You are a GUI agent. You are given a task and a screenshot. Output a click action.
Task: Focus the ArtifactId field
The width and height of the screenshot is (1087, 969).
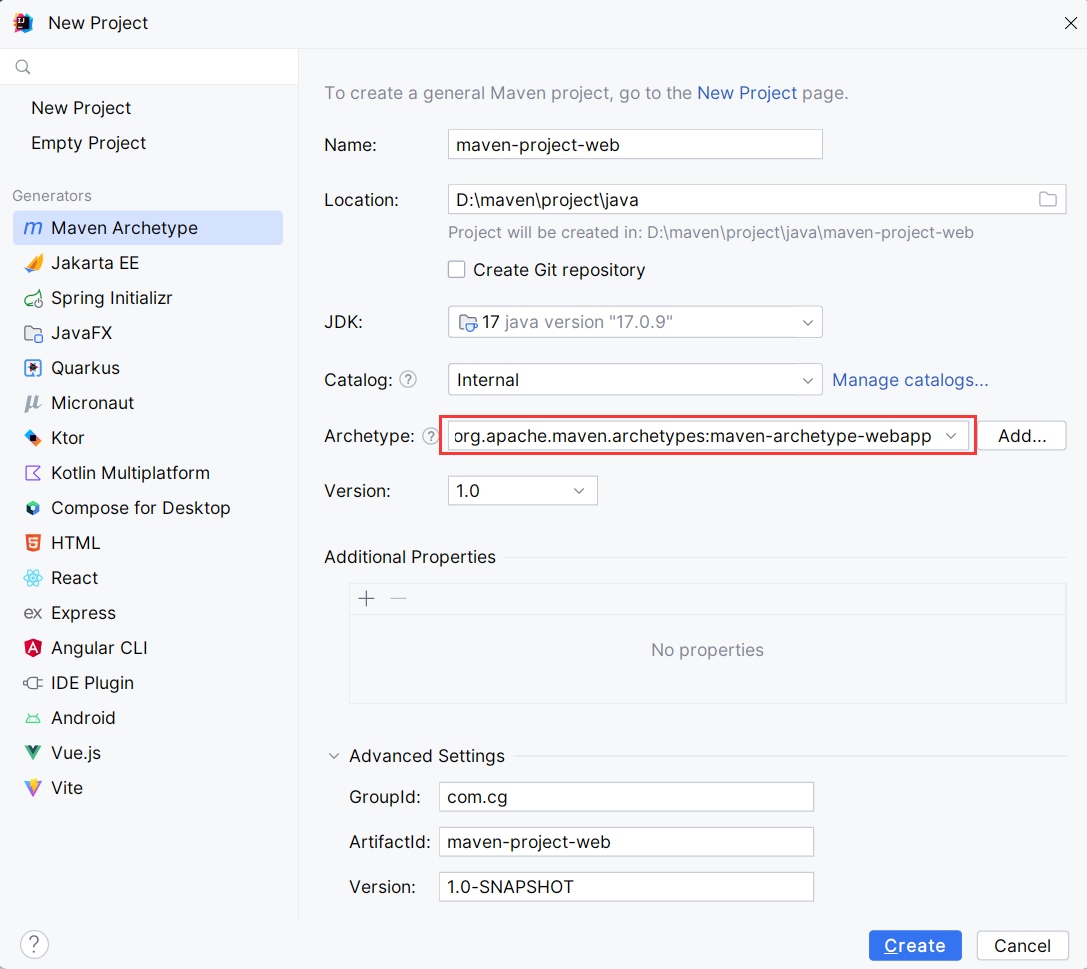[626, 842]
